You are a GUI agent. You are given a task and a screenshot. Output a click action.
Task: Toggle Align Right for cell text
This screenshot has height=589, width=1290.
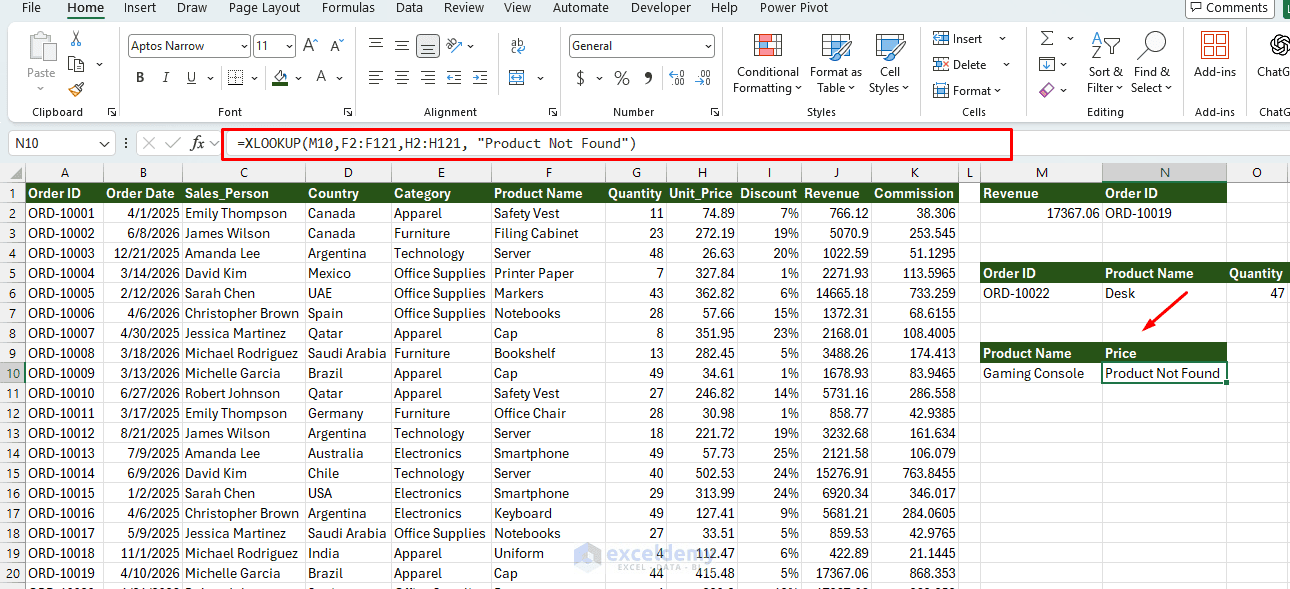[428, 77]
